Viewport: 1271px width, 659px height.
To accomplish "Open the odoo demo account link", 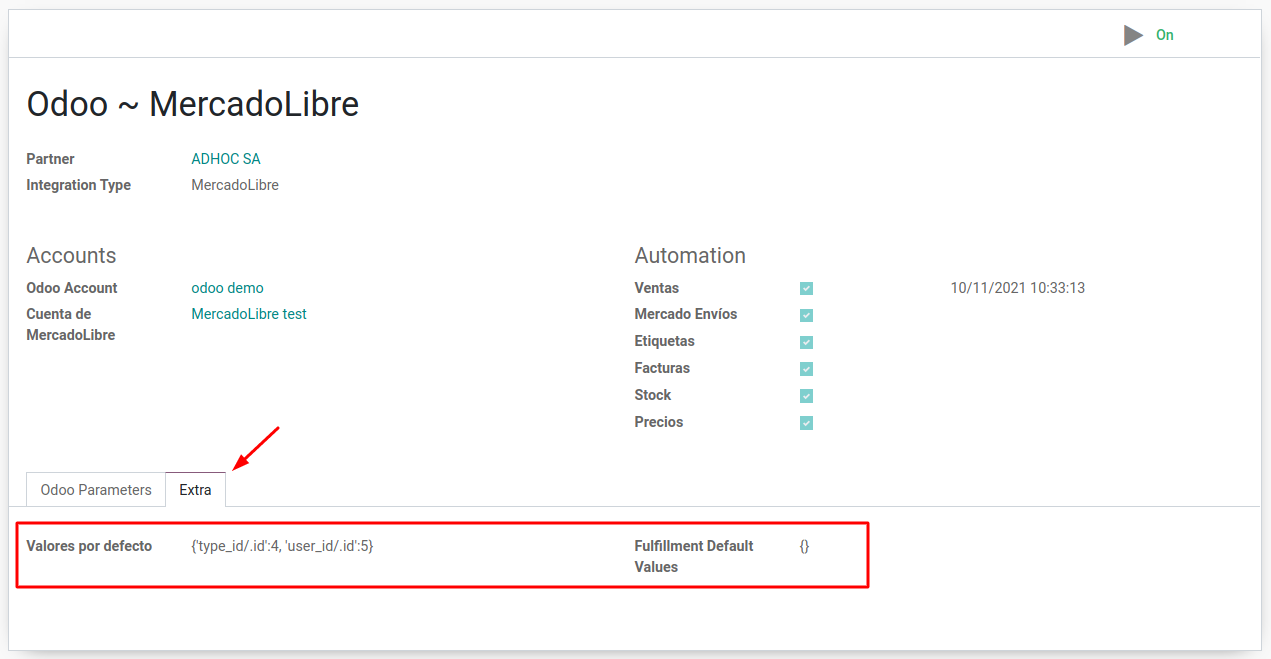I will [x=227, y=288].
